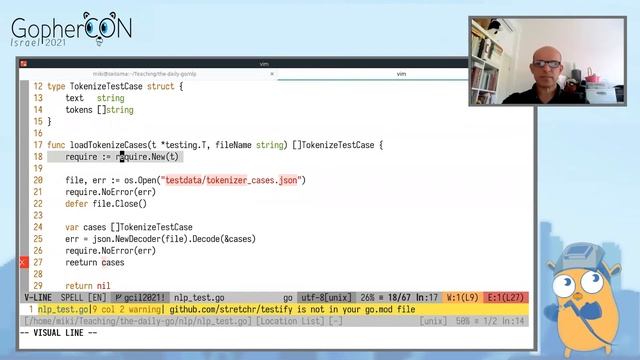Click the closing brace on line 15

pyautogui.click(x=49, y=122)
